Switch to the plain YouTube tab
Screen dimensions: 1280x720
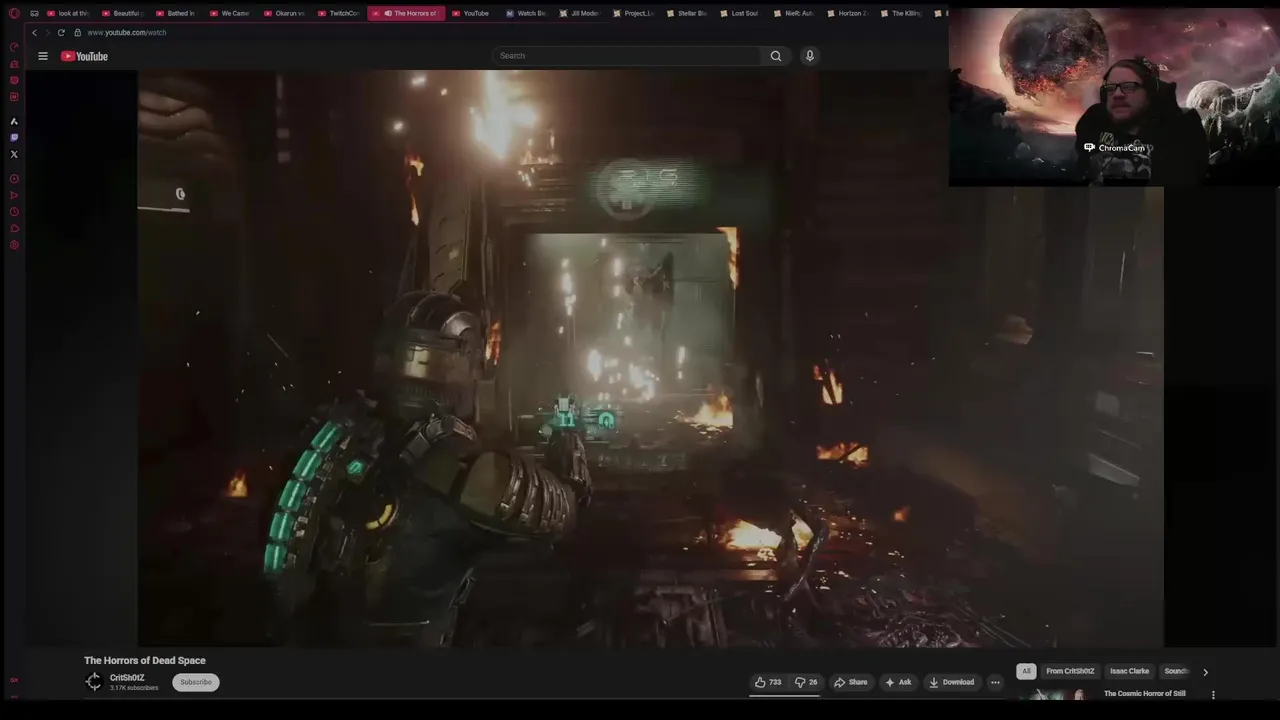[x=471, y=13]
